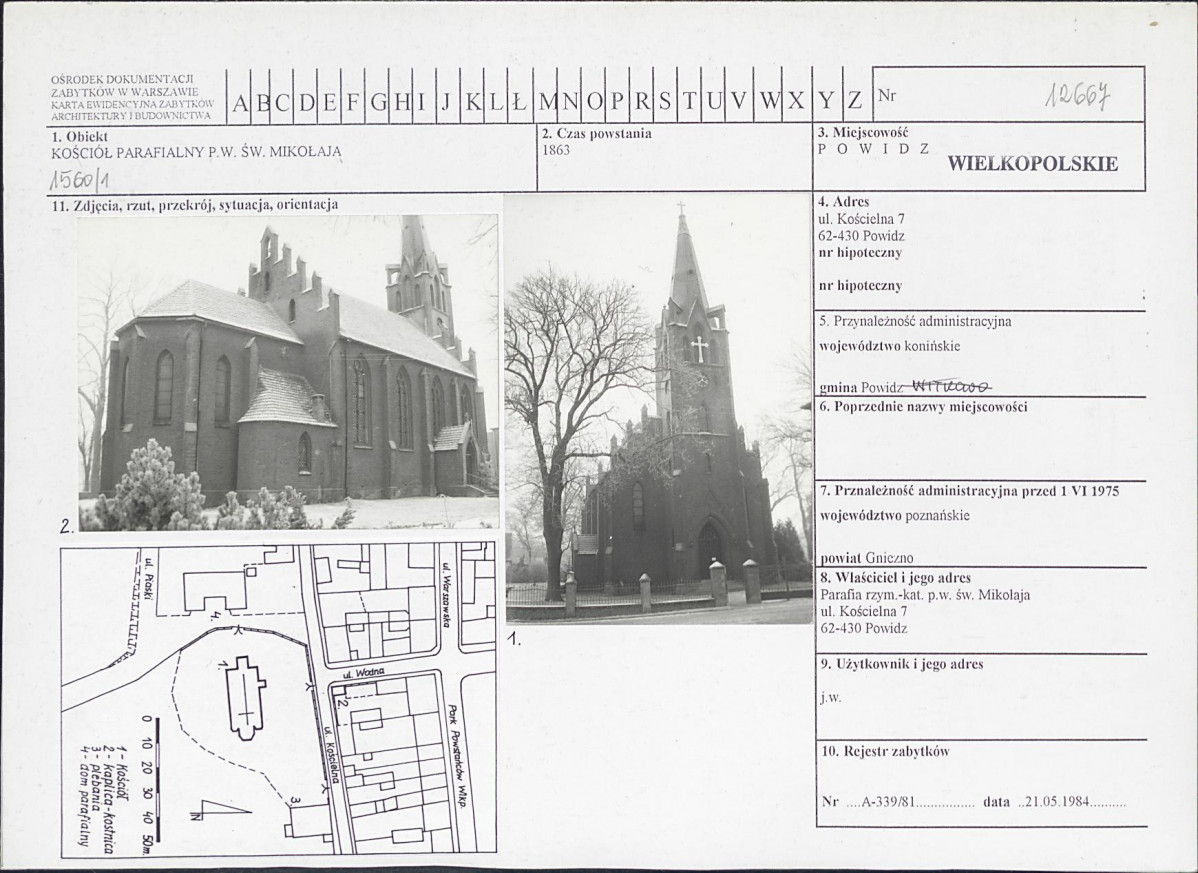Image resolution: width=1198 pixels, height=873 pixels.
Task: Open the rear-view church photograph
Action: pyautogui.click(x=289, y=372)
